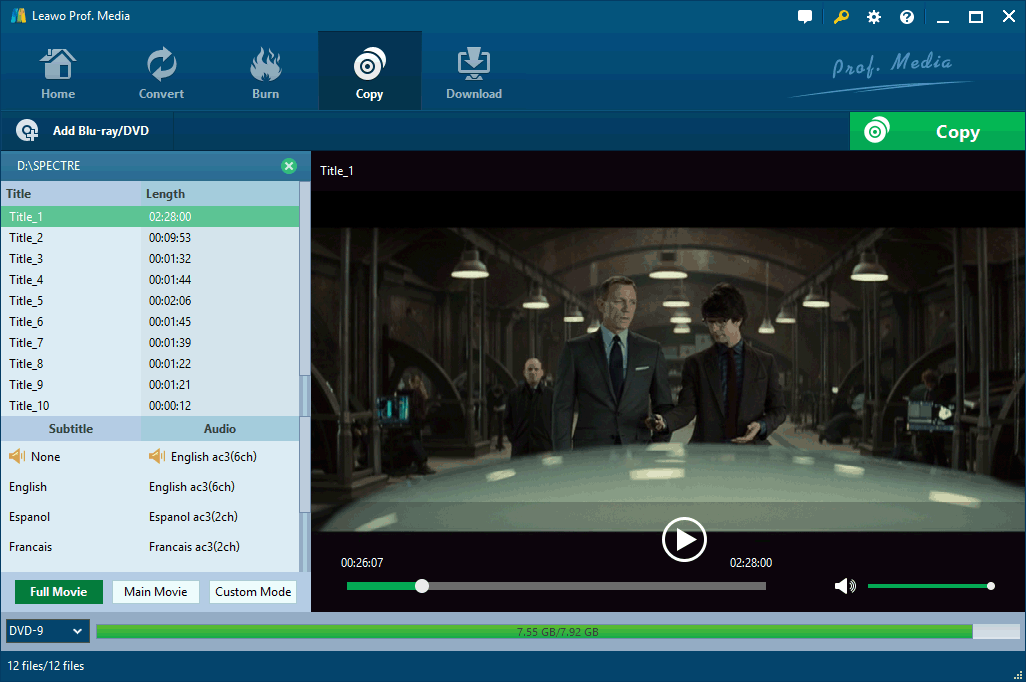Image resolution: width=1026 pixels, height=682 pixels.
Task: Click the Audio column header
Action: point(220,429)
